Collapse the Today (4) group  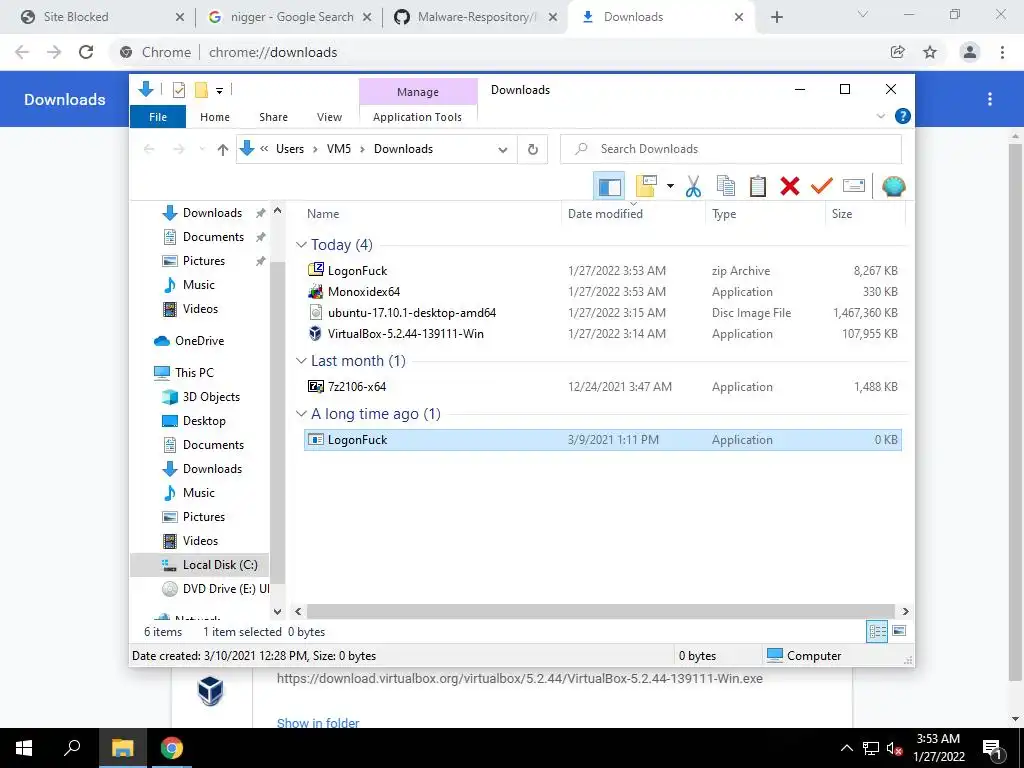[x=301, y=245]
